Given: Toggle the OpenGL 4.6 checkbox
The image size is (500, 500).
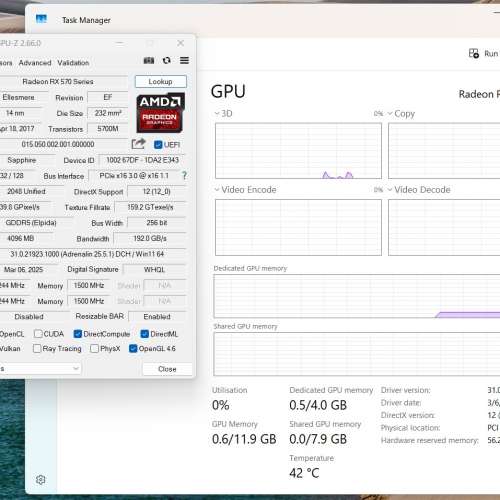Looking at the screenshot, I should [133, 348].
